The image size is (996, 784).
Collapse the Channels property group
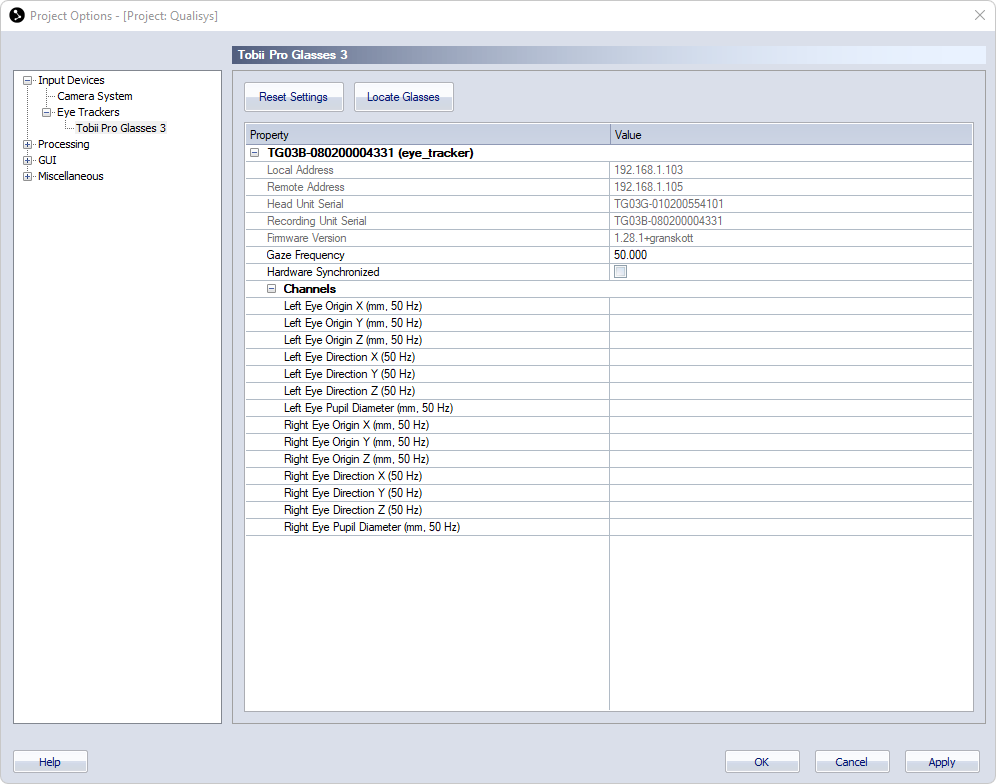(x=271, y=289)
